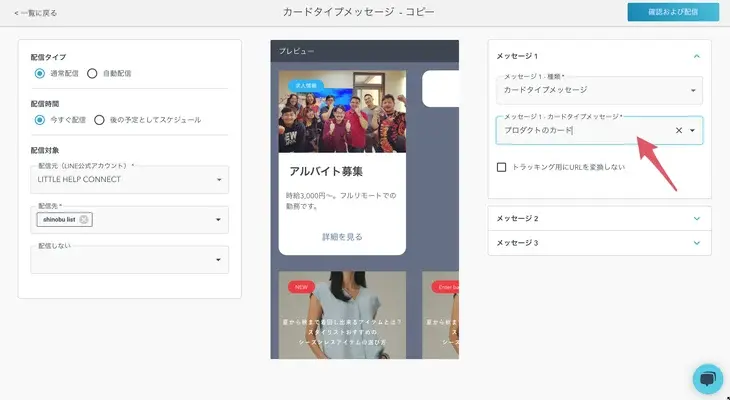730x400 pixels.
Task: Collapse the メッセージ 1 section
Action: [x=696, y=57]
